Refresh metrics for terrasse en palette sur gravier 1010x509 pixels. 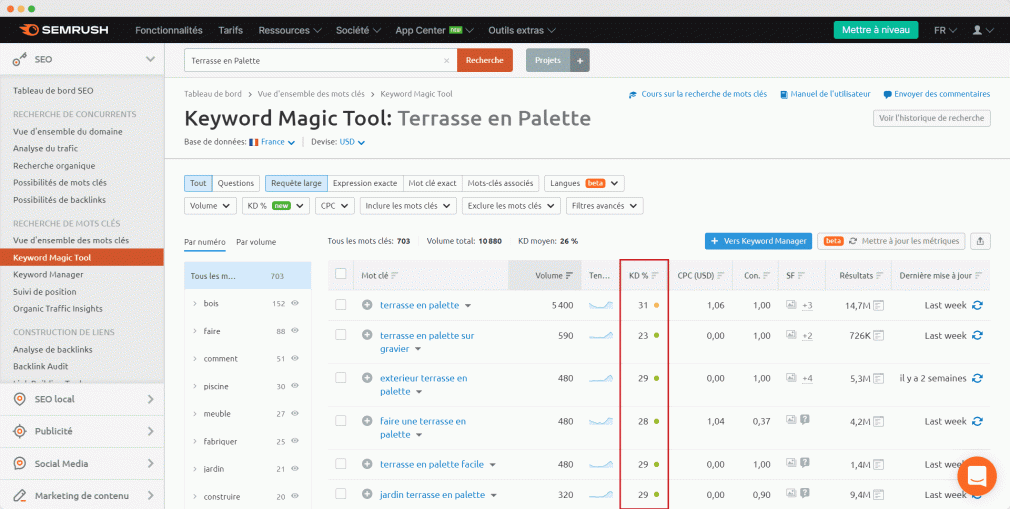pyautogui.click(x=977, y=336)
